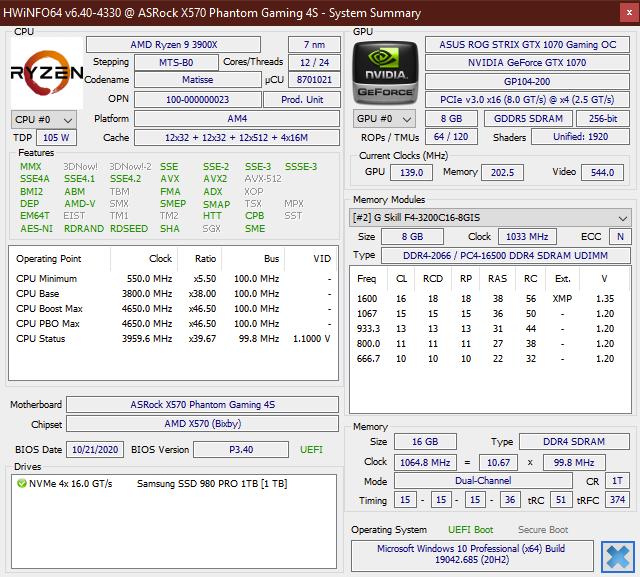This screenshot has width=640, height=577.
Task: Click the CPU Base operating point row
Action: click(173, 294)
